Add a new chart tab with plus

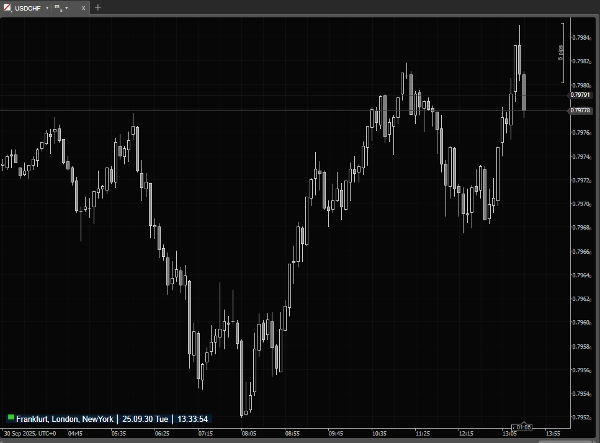coord(97,7)
